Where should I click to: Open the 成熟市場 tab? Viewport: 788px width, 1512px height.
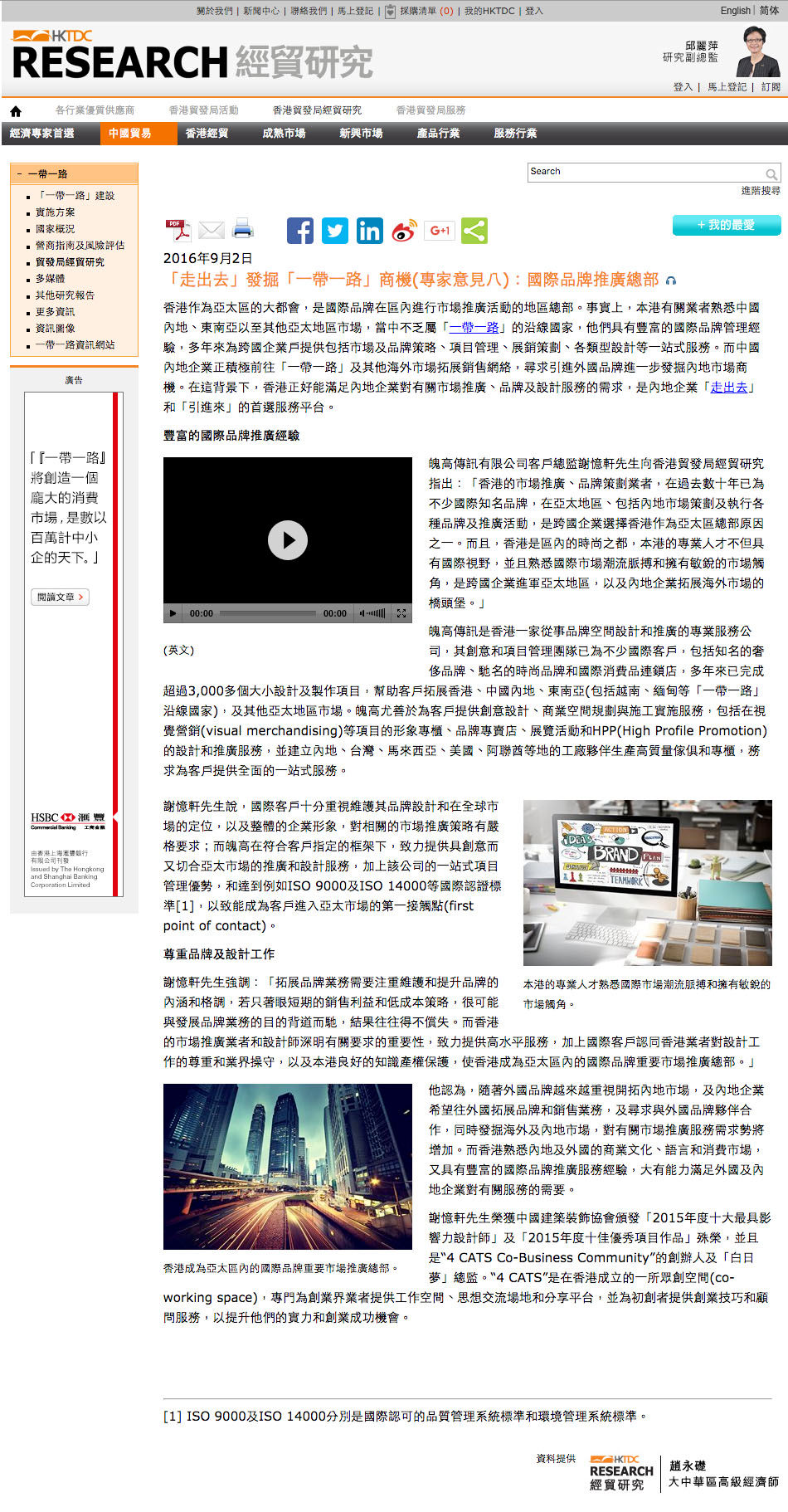click(284, 134)
